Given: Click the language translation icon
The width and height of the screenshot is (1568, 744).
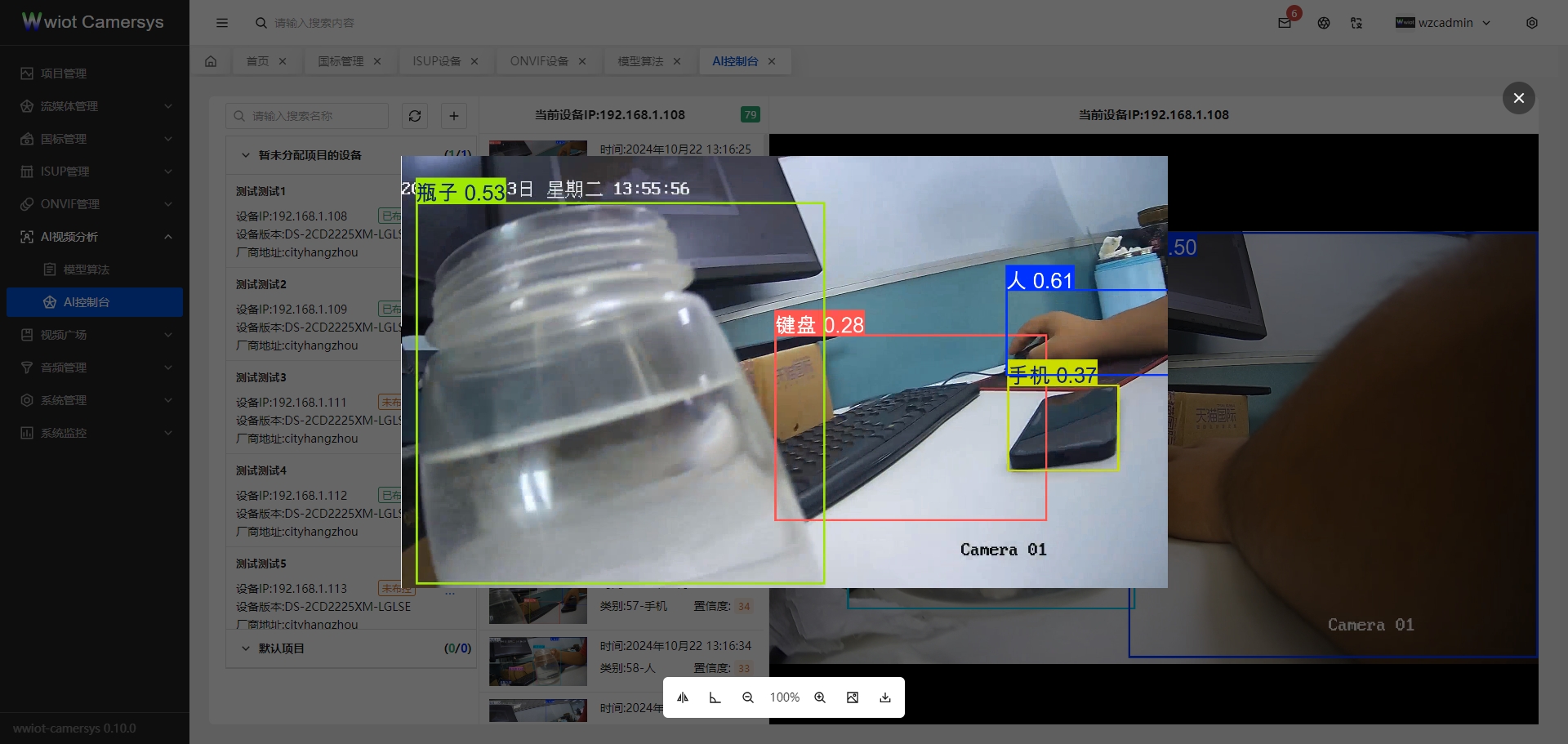Looking at the screenshot, I should [x=1356, y=23].
